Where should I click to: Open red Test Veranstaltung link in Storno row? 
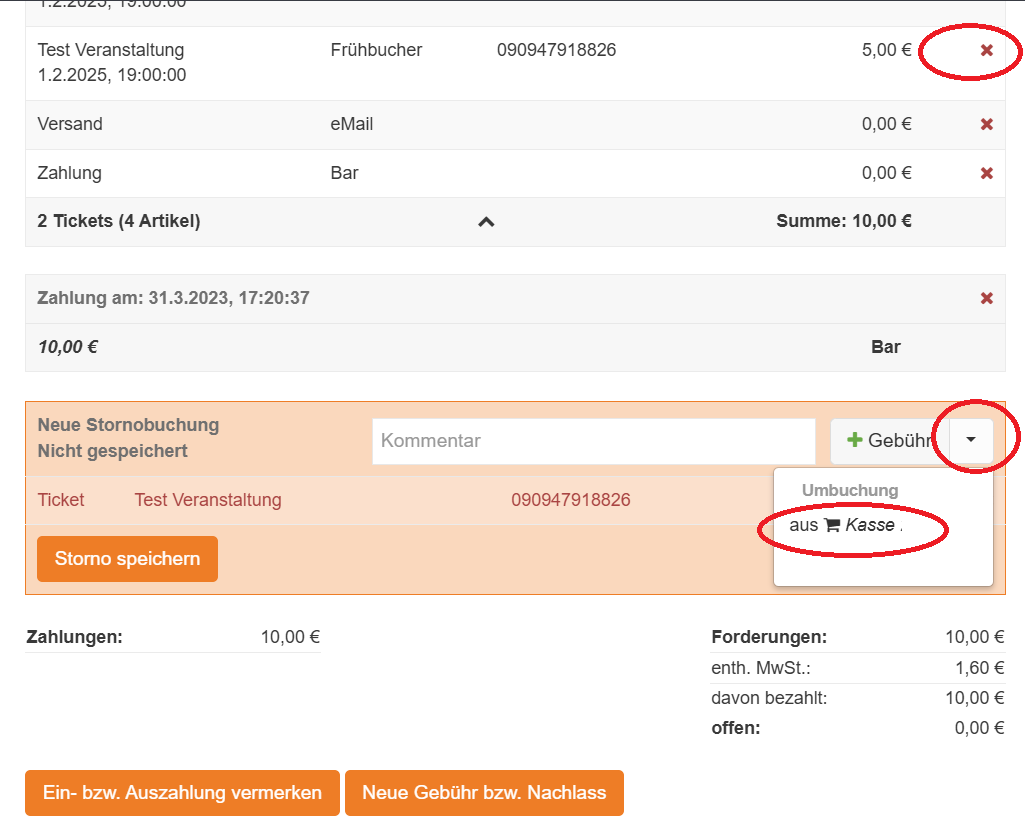pyautogui.click(x=208, y=500)
